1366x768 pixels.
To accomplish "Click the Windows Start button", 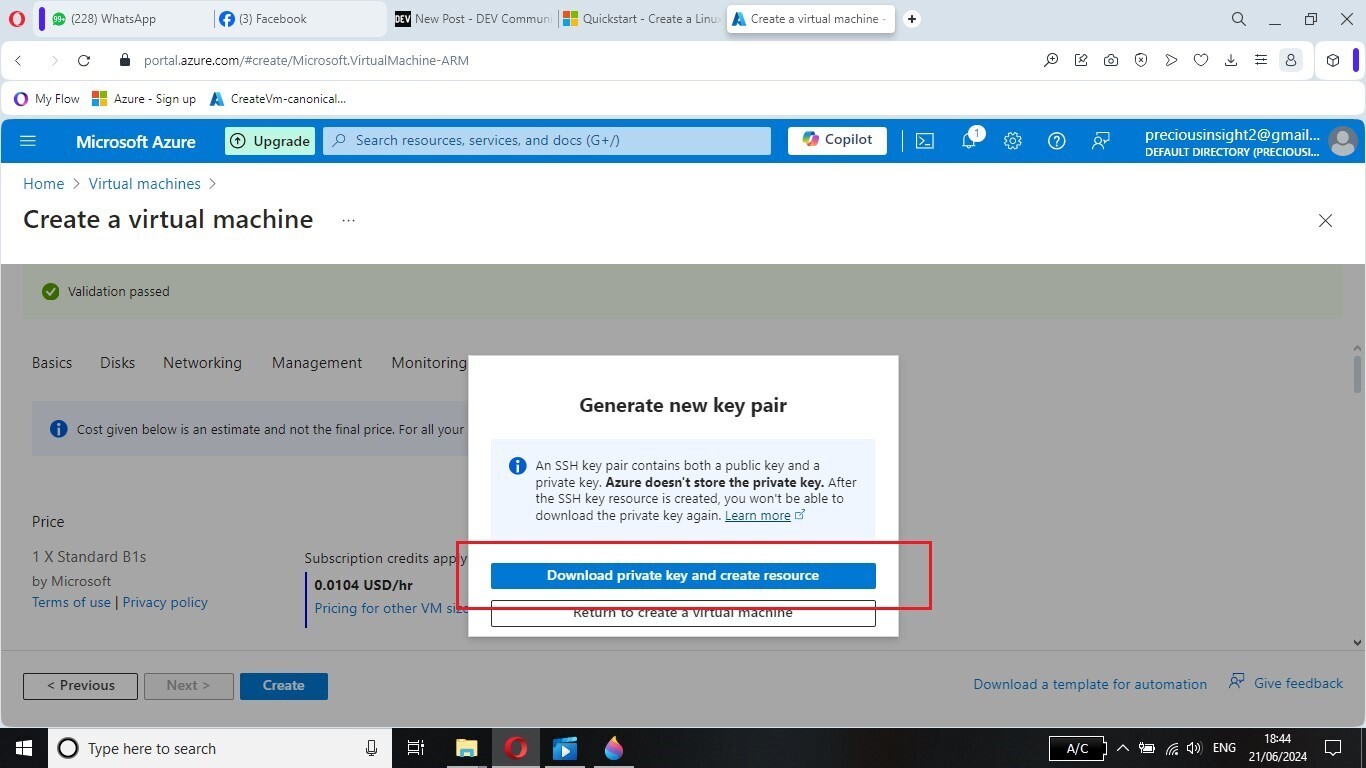I will pyautogui.click(x=23, y=748).
